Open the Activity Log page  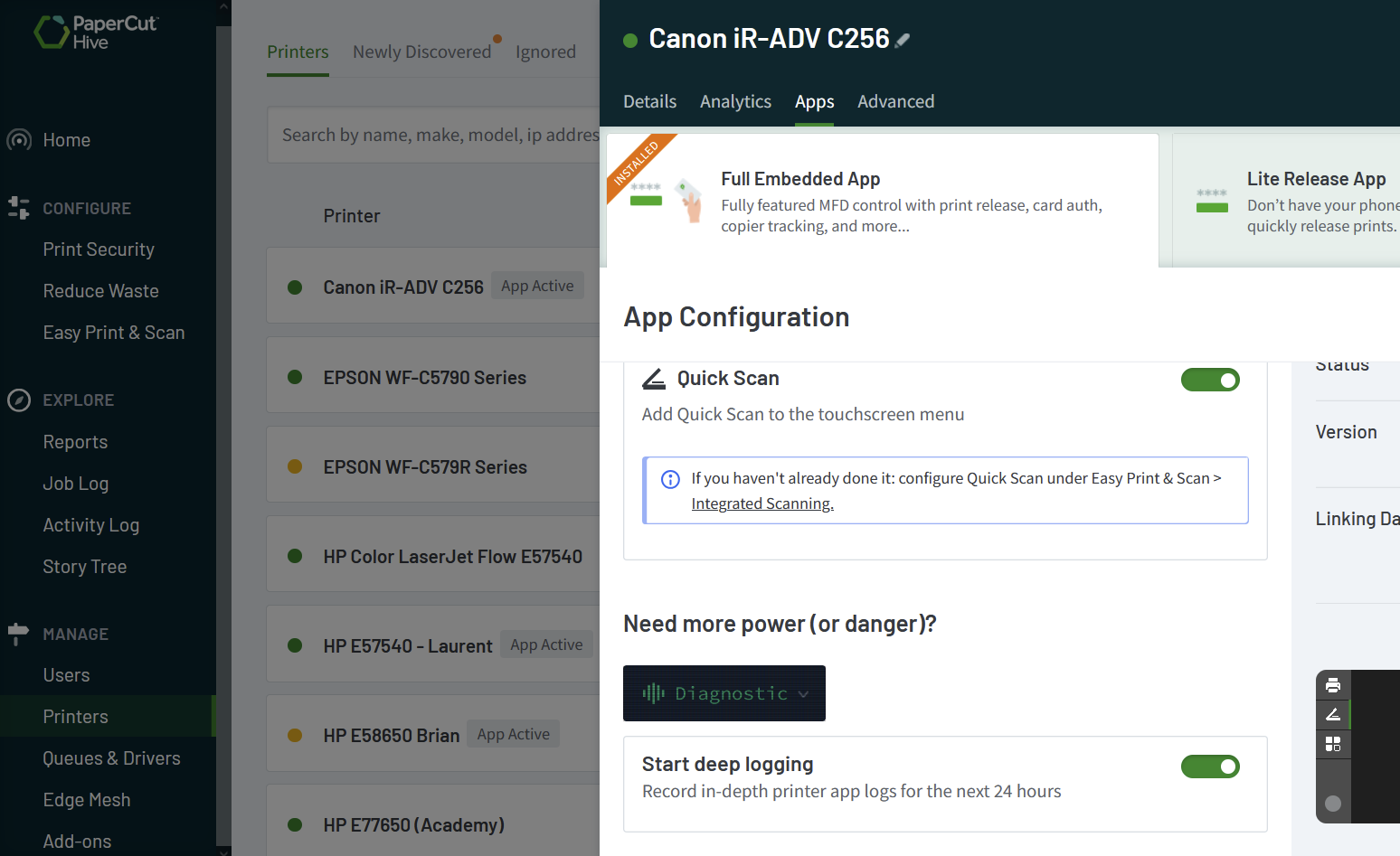[91, 525]
